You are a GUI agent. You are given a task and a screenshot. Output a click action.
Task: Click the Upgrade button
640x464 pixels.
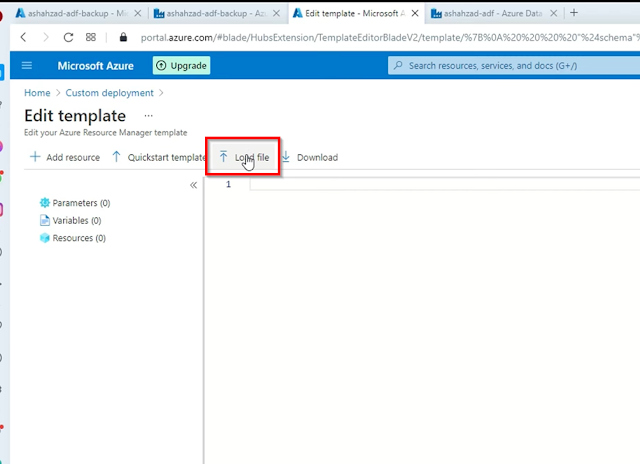(x=182, y=65)
